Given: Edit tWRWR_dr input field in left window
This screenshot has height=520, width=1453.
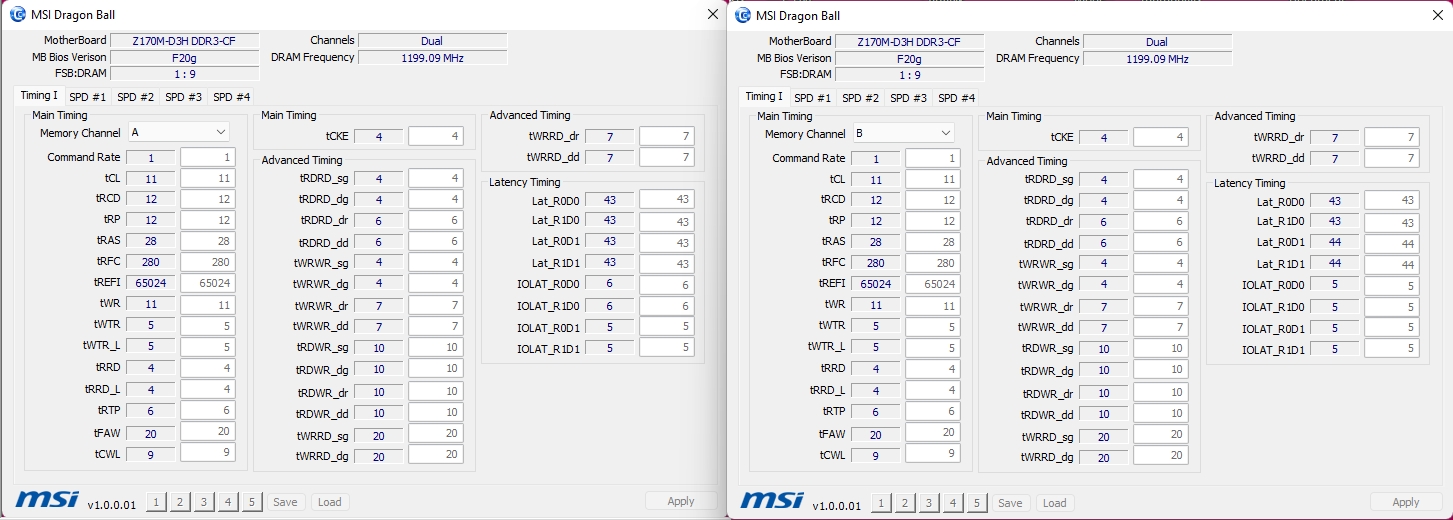Looking at the screenshot, I should click(436, 305).
